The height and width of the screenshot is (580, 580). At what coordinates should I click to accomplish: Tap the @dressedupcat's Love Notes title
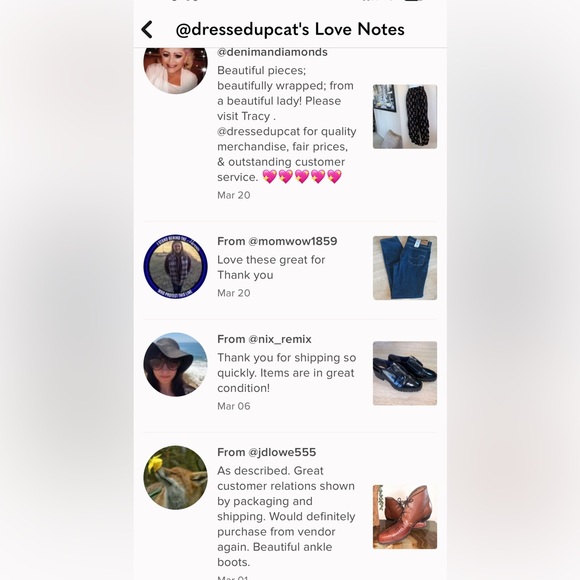(x=290, y=30)
